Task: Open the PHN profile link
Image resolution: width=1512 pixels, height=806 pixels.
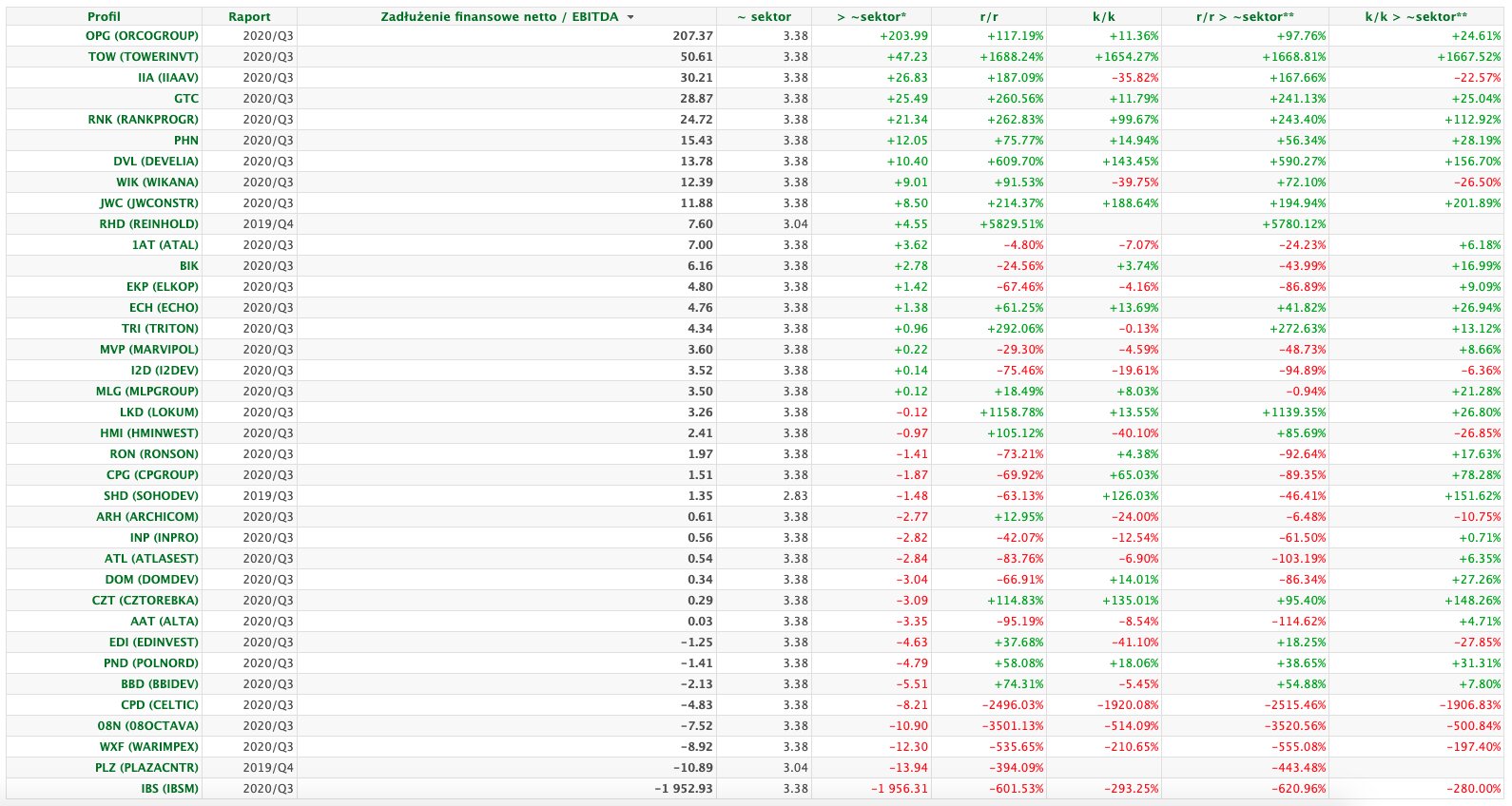Action: (186, 140)
